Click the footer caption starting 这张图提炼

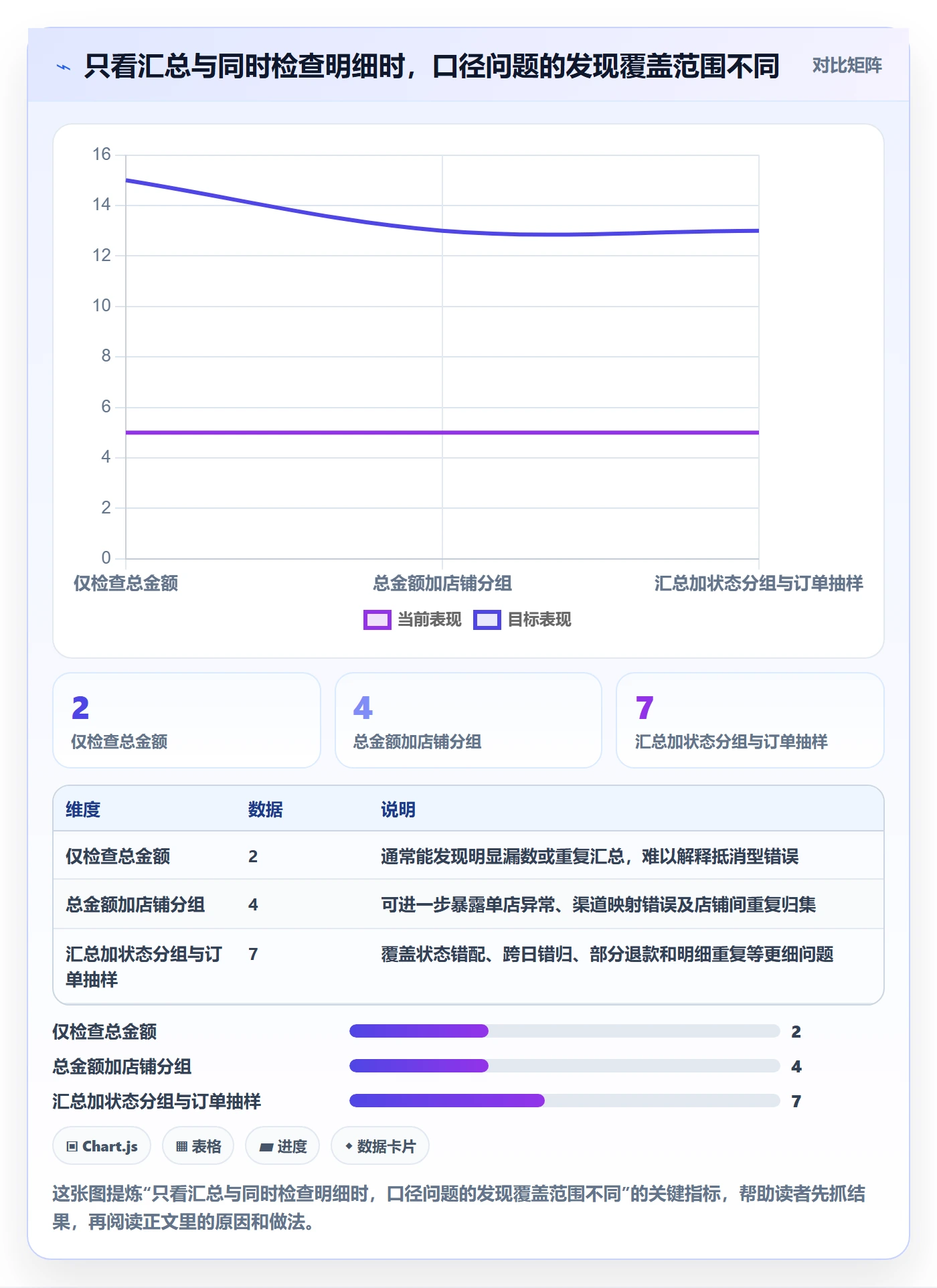click(x=459, y=1208)
